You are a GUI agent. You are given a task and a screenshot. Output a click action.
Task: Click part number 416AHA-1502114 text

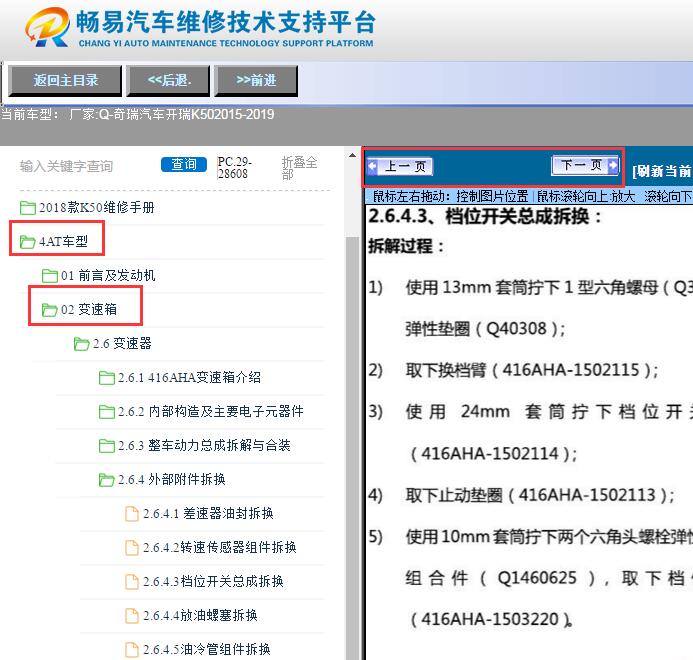(490, 454)
